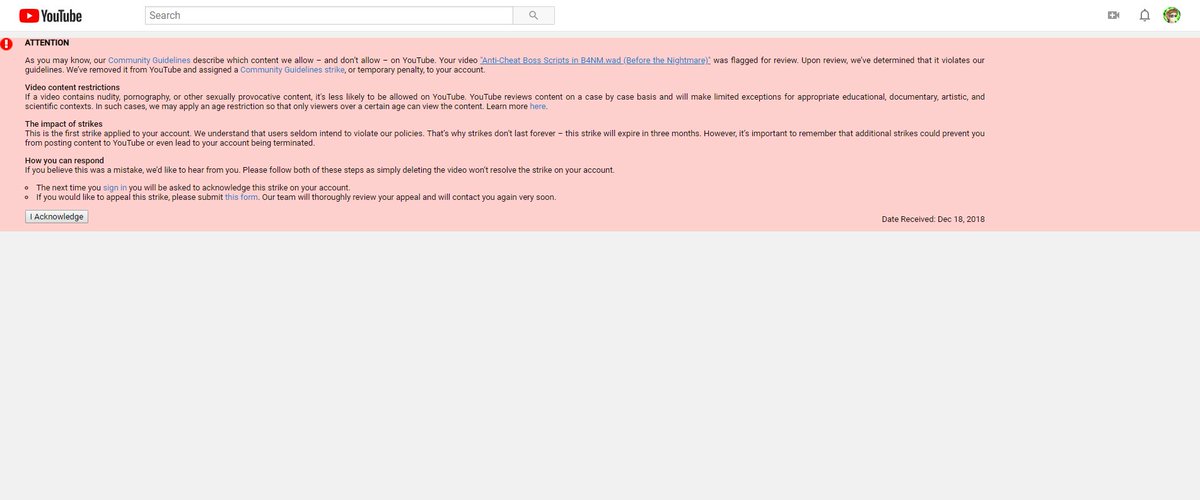Select the Video content restrictions heading

[x=72, y=88]
